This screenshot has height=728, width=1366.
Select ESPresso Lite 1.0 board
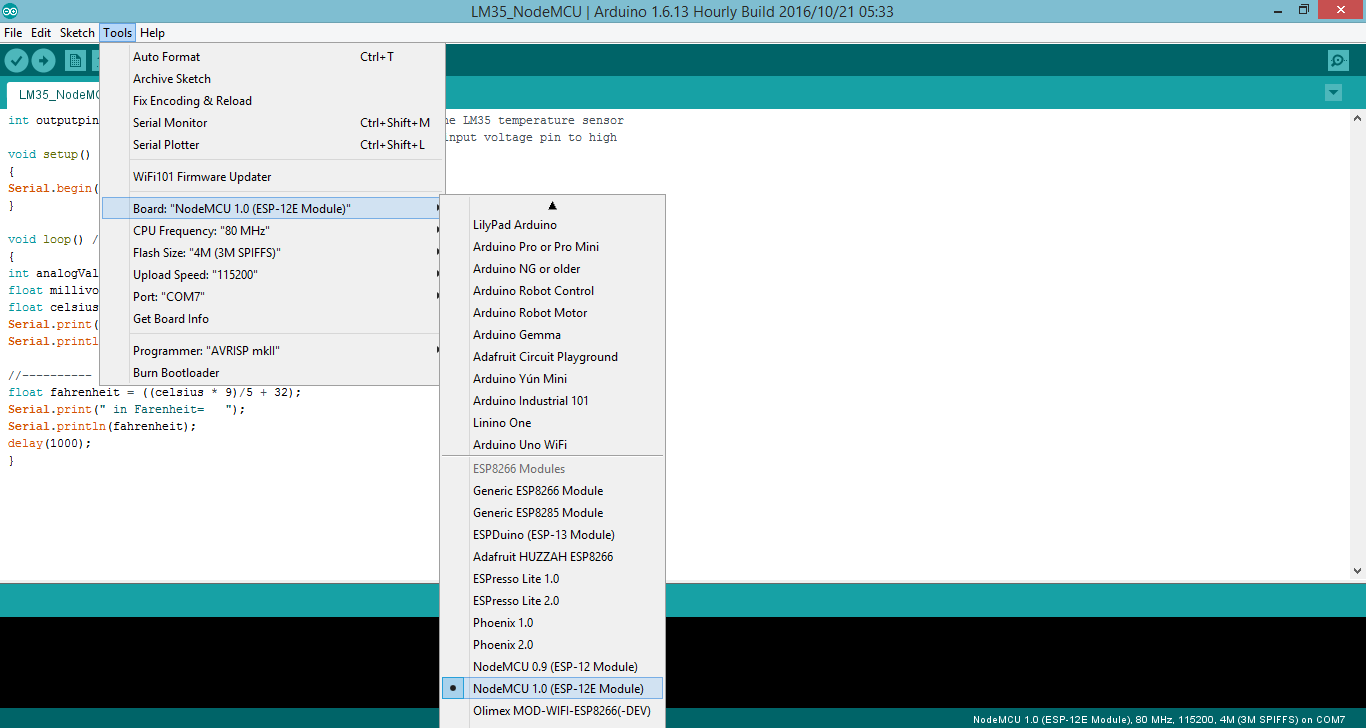(552, 579)
